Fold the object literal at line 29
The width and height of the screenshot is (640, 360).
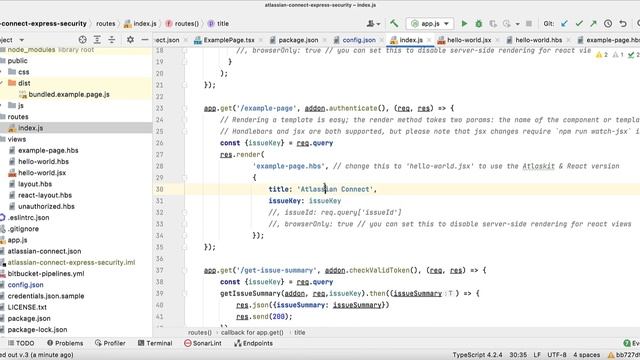coord(184,178)
